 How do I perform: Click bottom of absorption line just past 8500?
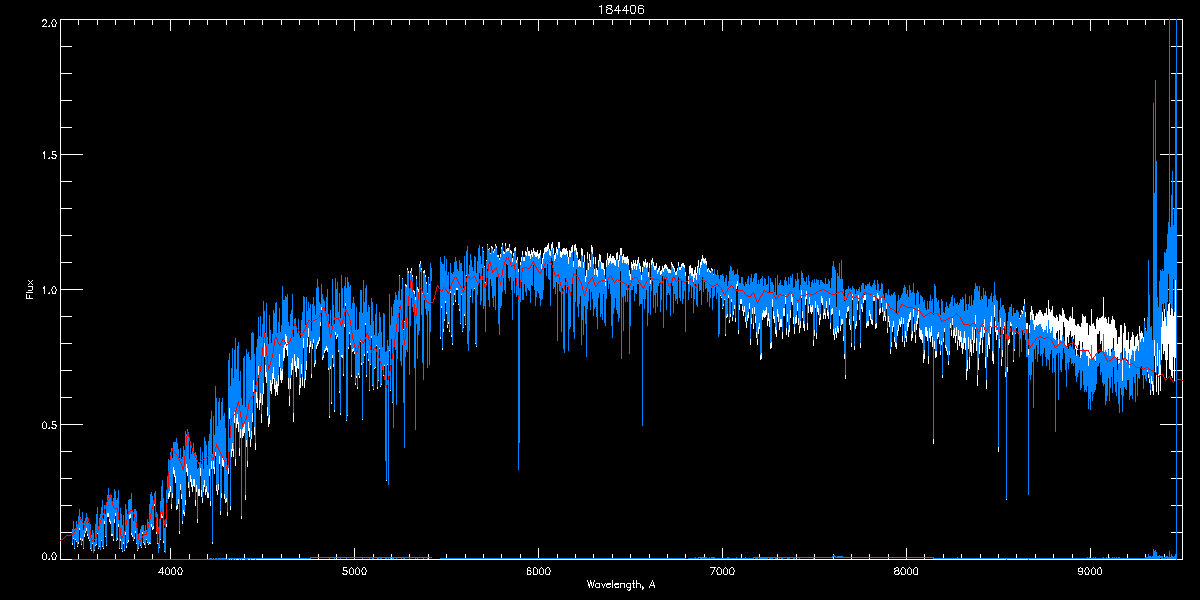point(1006,497)
